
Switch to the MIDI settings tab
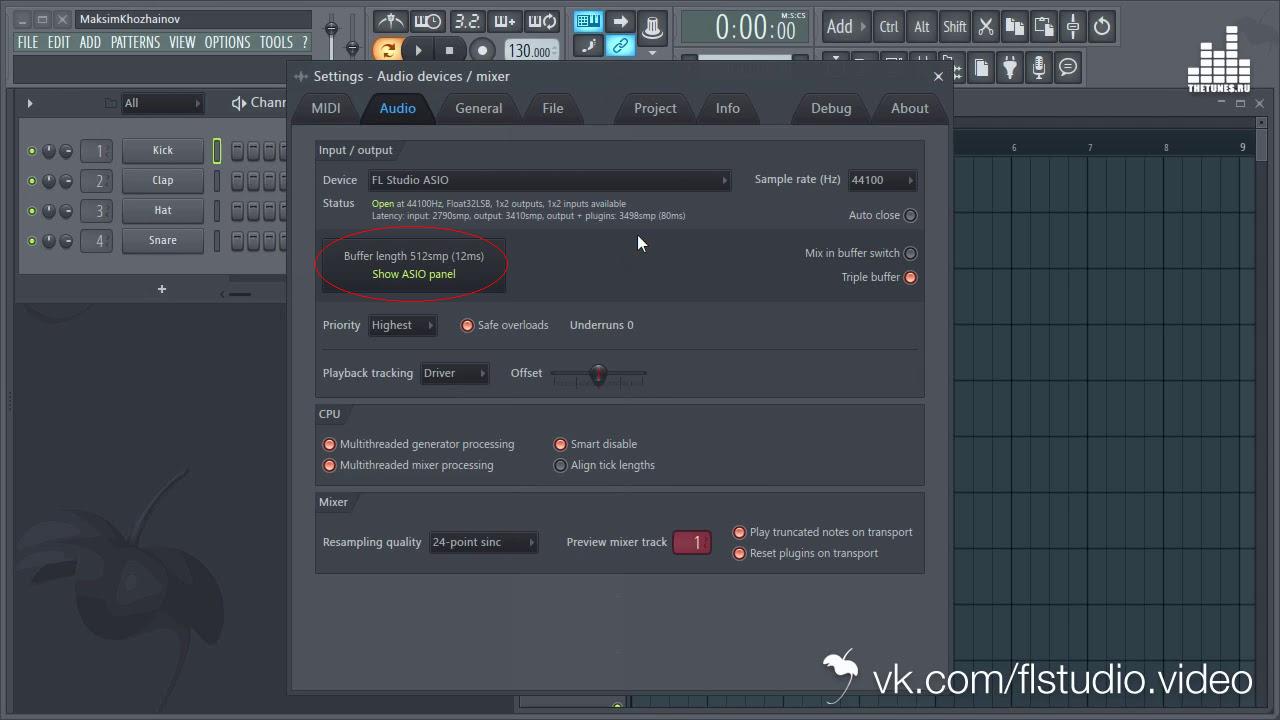click(x=326, y=108)
